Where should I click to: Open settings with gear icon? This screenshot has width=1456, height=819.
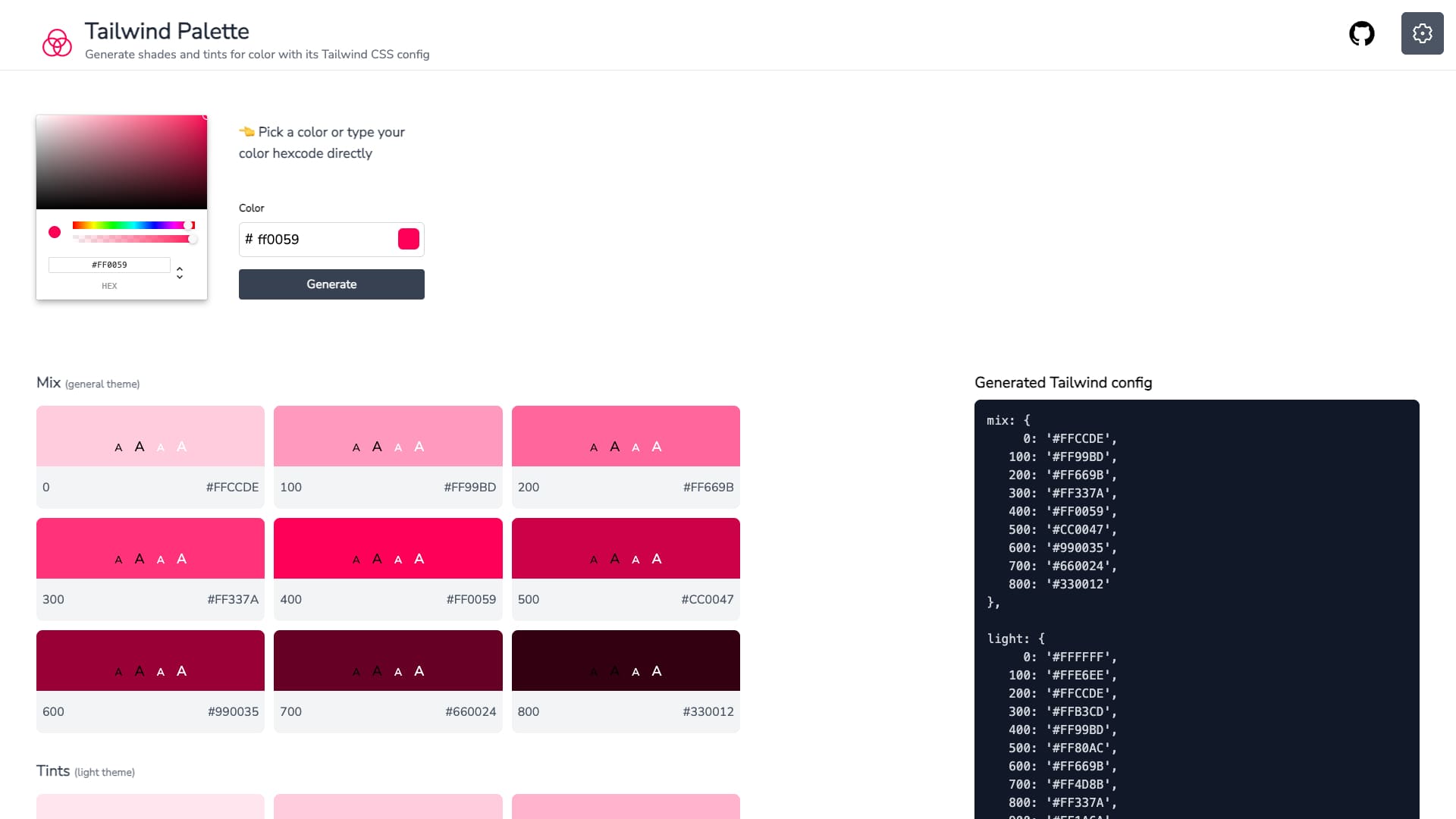[1422, 33]
